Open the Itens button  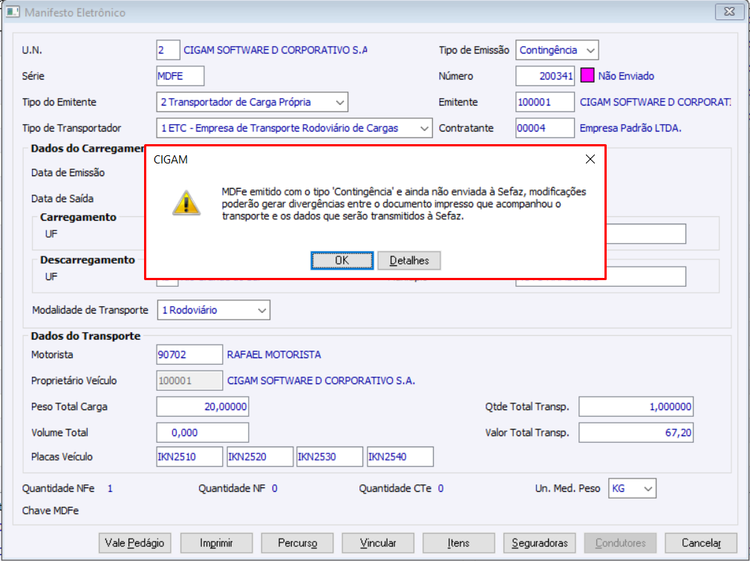click(459, 543)
